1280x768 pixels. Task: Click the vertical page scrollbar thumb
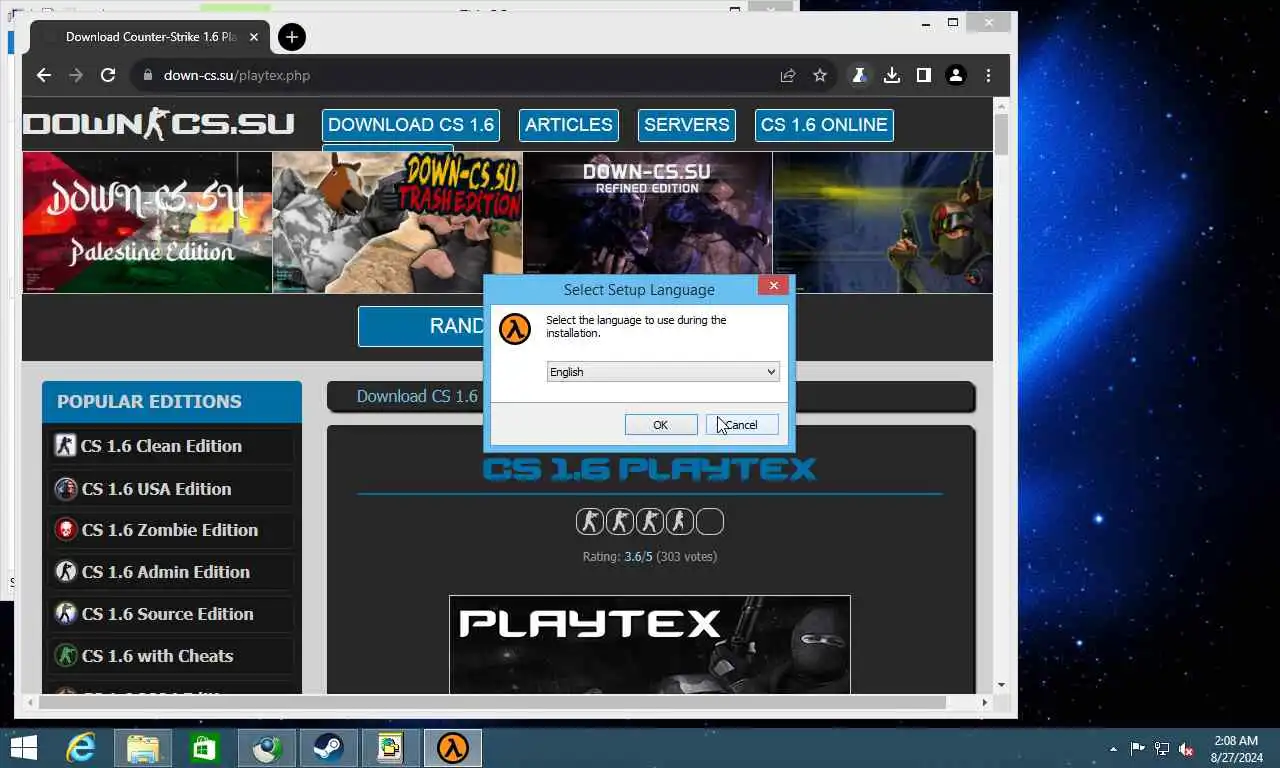coord(1001,135)
